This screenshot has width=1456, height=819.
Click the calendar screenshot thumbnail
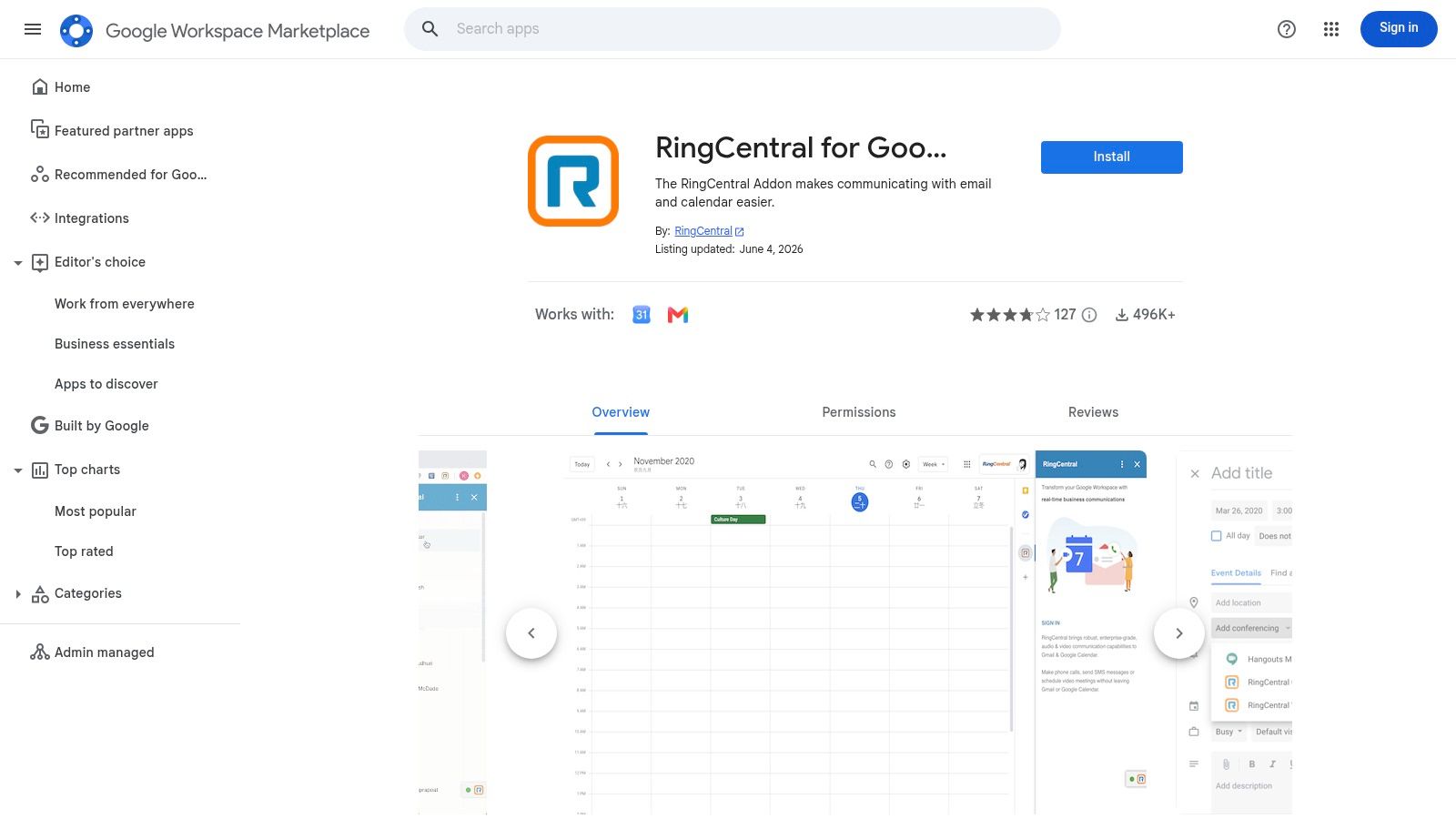[855, 632]
